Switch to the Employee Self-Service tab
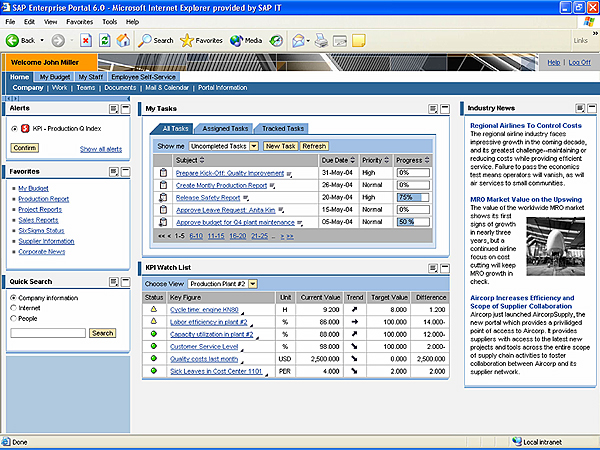The height and width of the screenshot is (450, 600). point(143,77)
